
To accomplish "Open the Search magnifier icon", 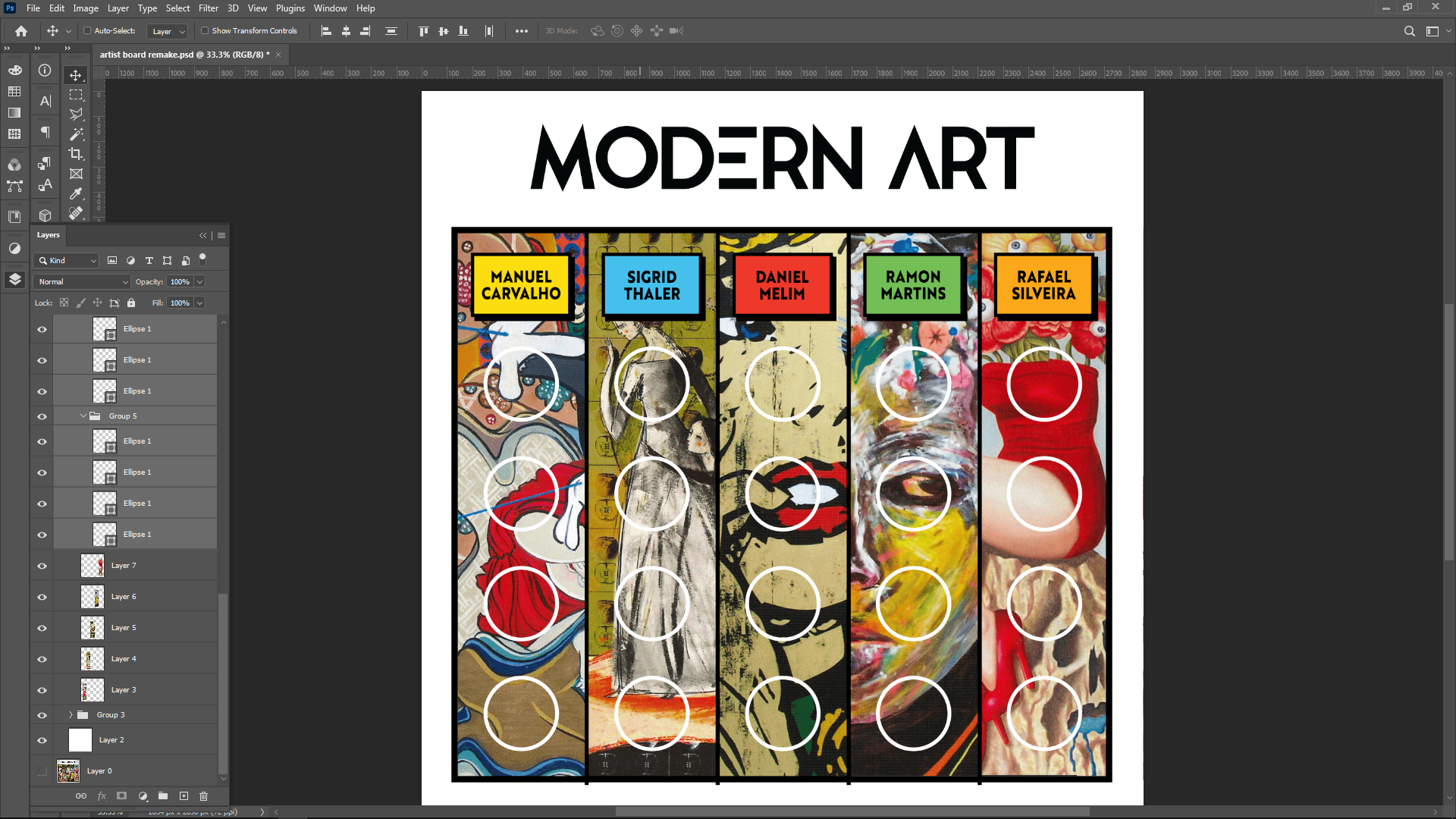I will pos(1409,31).
